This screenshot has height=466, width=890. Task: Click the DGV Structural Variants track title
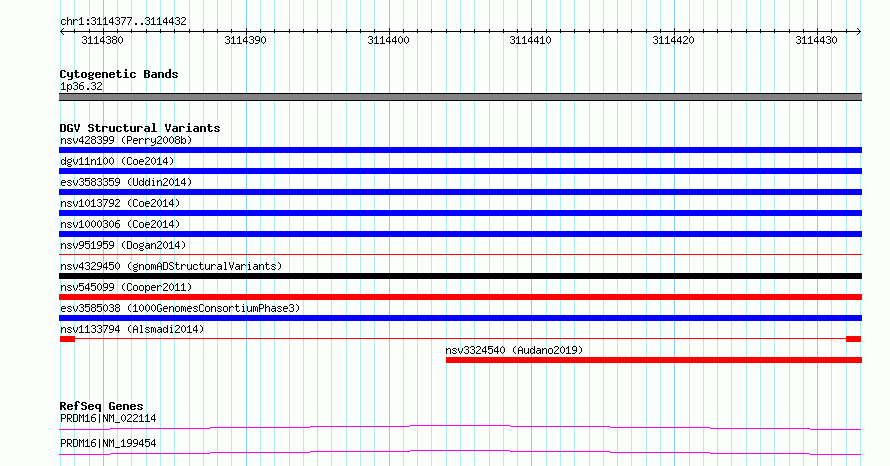coord(140,128)
